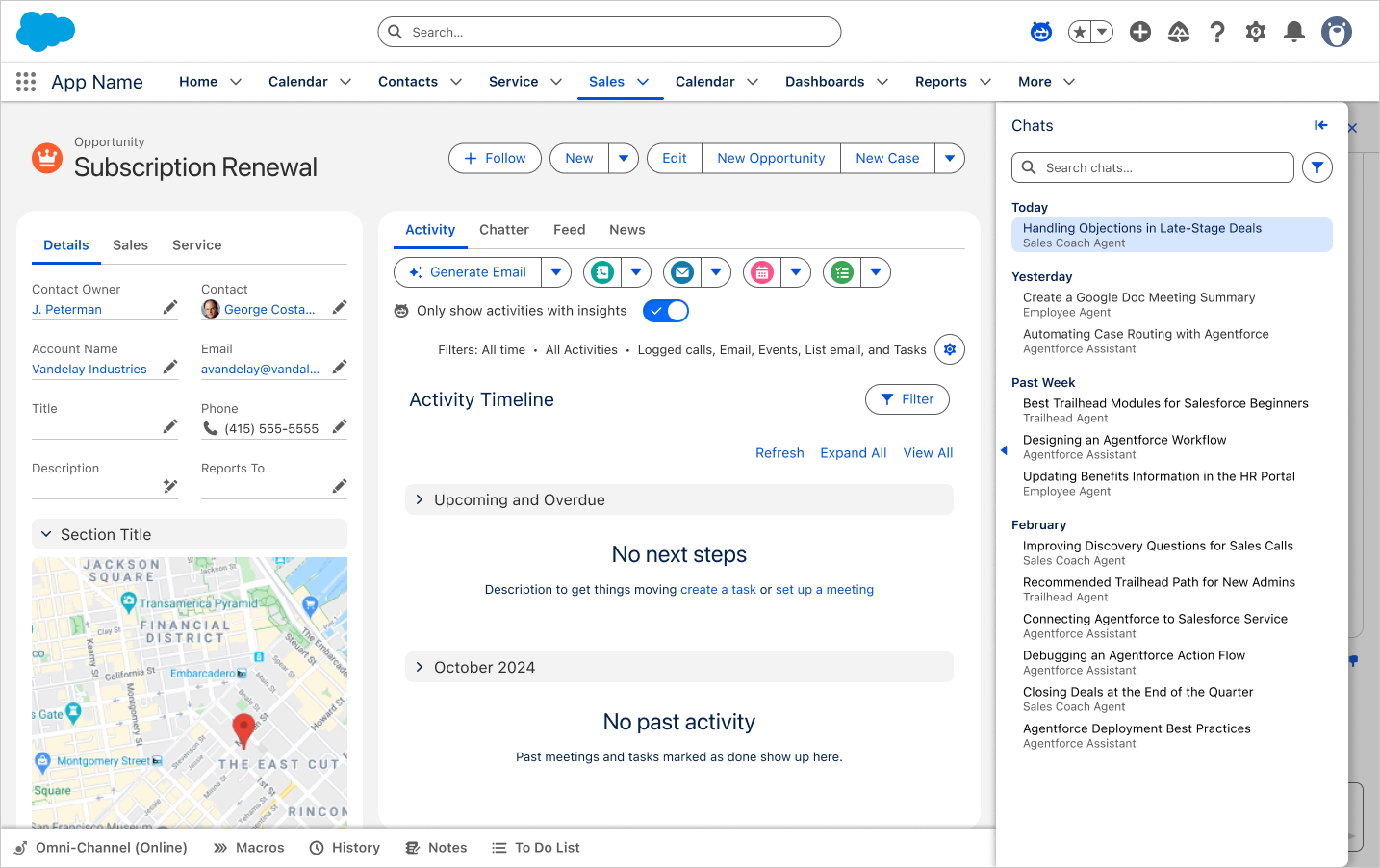Open the Trailhead guidance icon in header
This screenshot has width=1380, height=868.
pyautogui.click(x=1179, y=32)
